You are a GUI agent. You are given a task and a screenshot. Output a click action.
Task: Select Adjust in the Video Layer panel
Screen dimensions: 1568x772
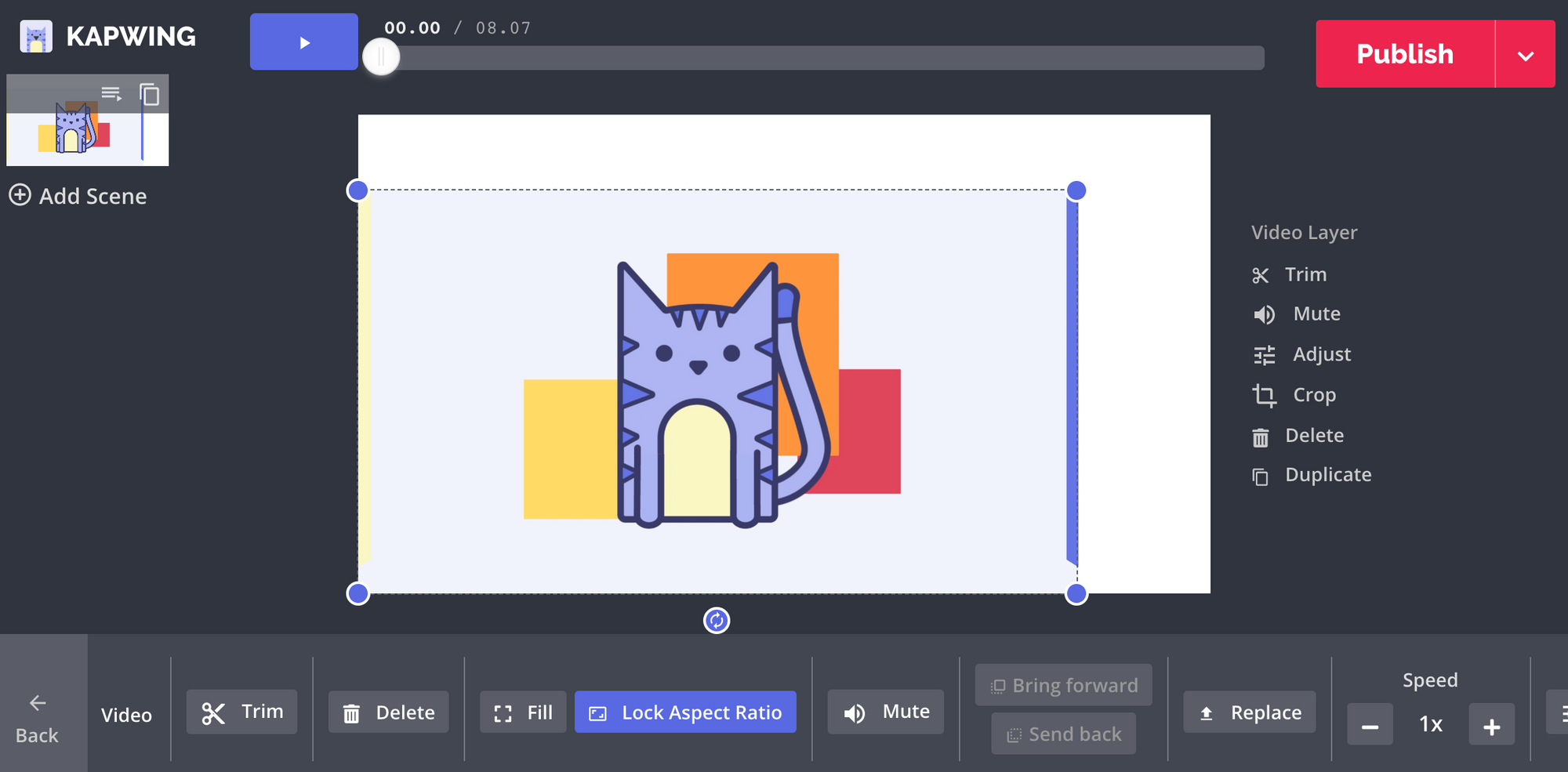(1321, 354)
